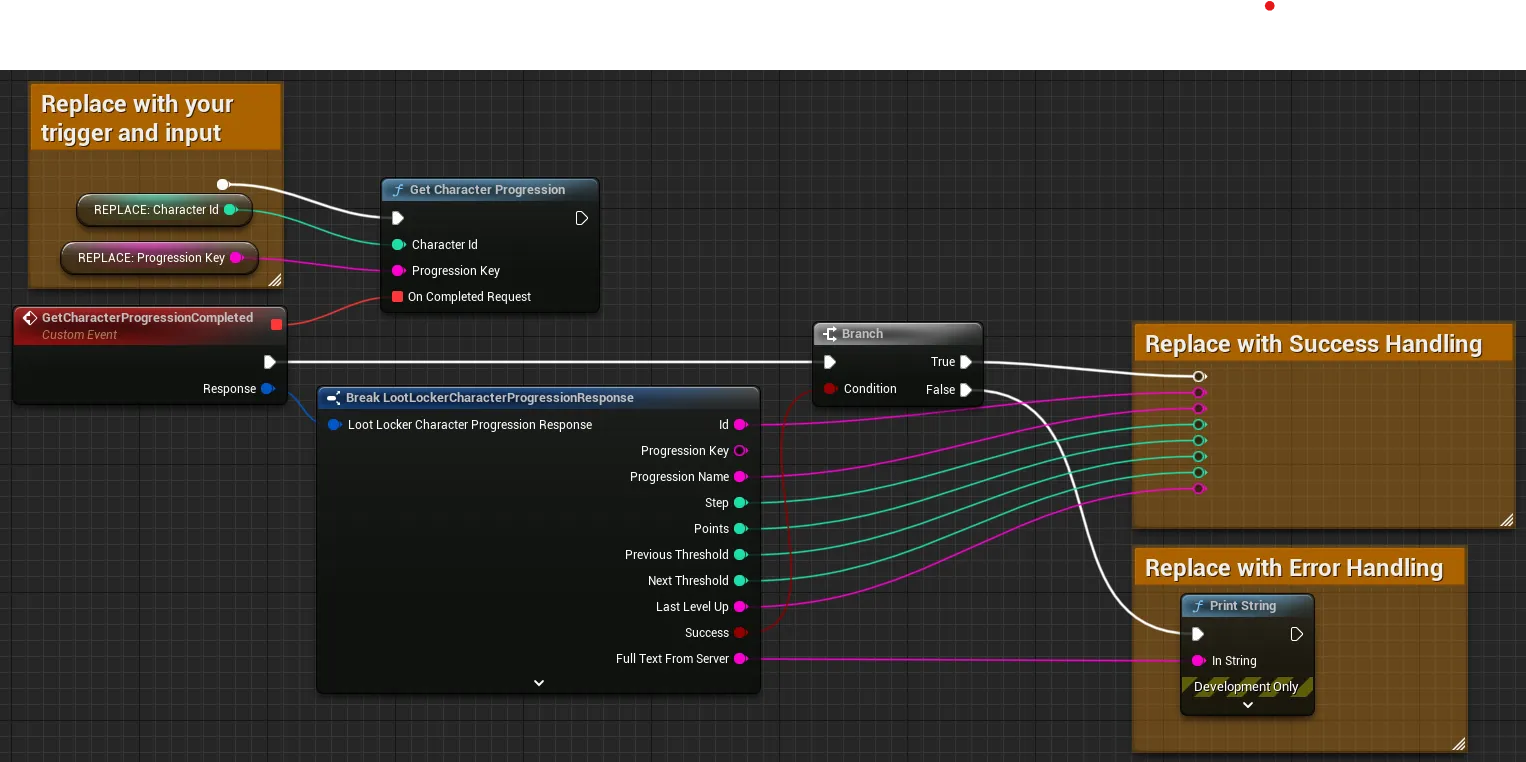Click the Next Threshold output pin
Screen dimensions: 1526x762
pyautogui.click(x=741, y=580)
